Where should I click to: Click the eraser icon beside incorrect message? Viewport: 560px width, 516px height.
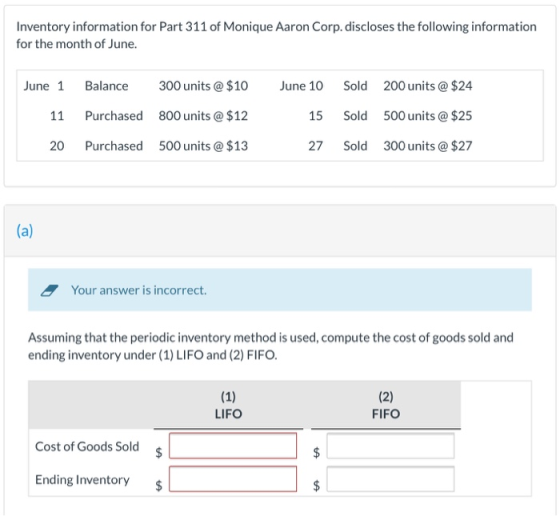49,290
